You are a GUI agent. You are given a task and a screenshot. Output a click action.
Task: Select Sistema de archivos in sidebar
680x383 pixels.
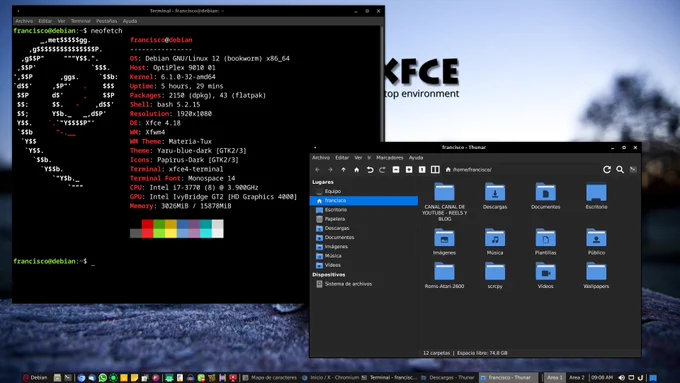coord(363,284)
